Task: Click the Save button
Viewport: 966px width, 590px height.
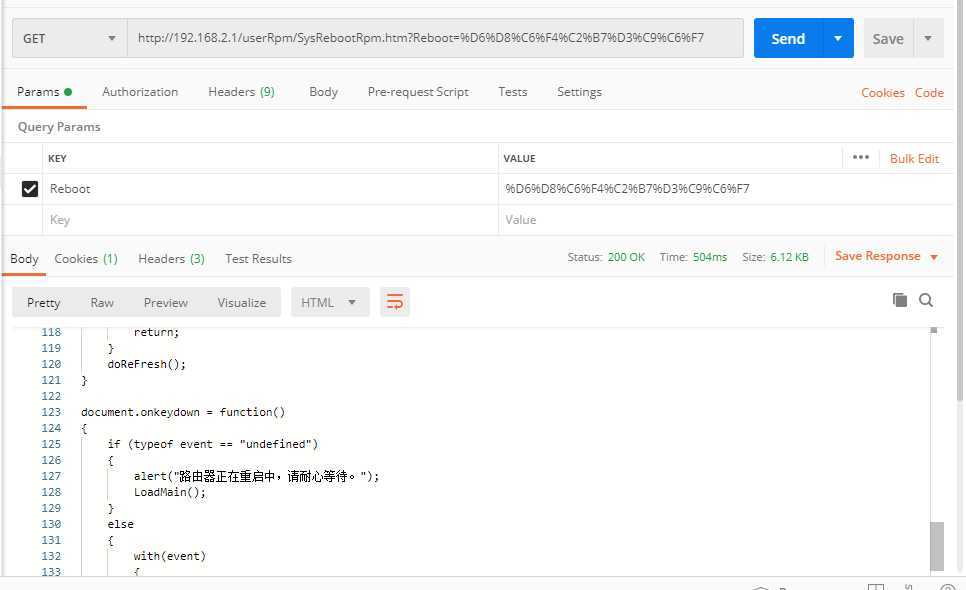Action: tap(888, 38)
